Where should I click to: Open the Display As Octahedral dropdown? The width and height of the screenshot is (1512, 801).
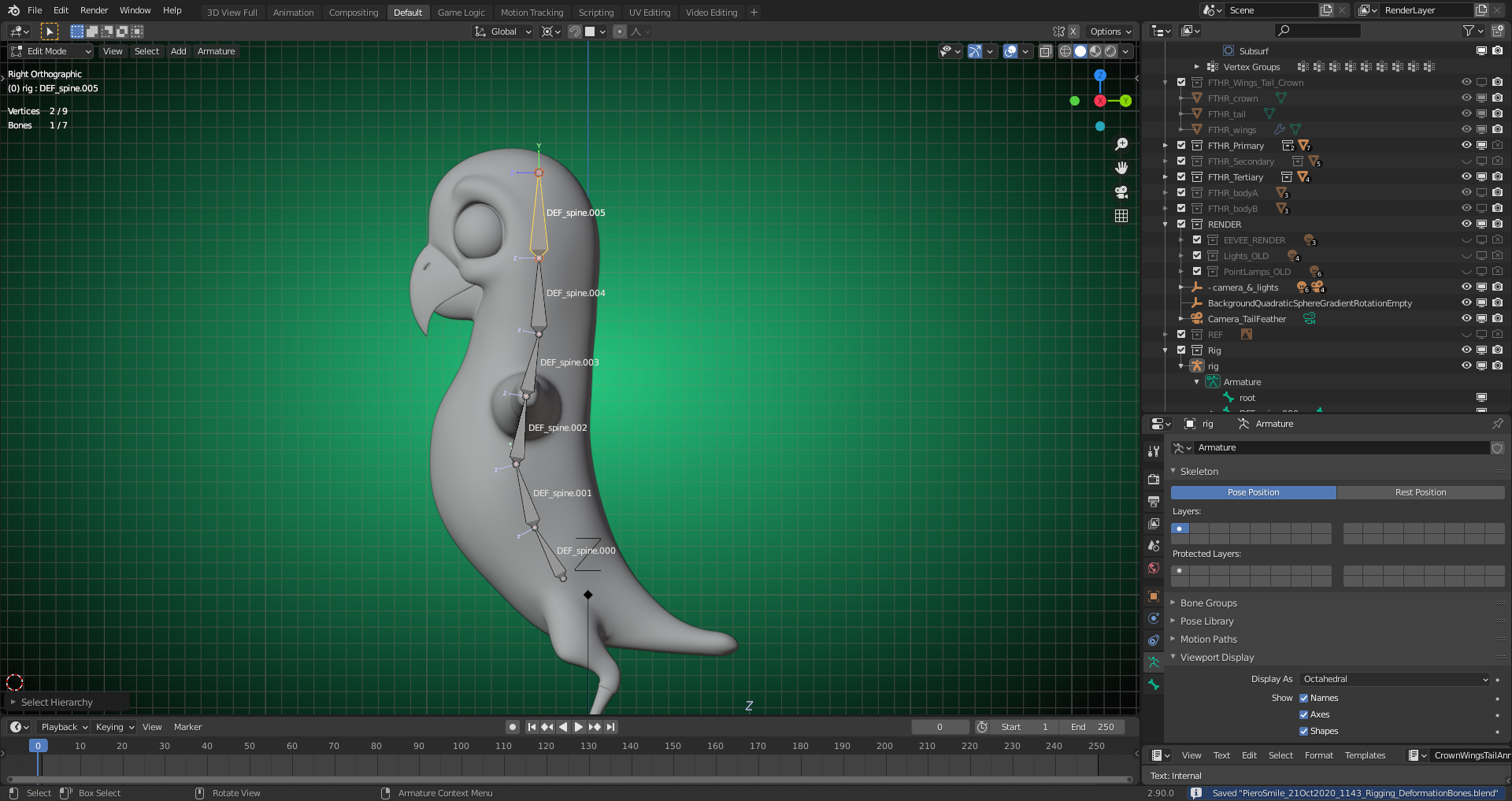[x=1394, y=679]
